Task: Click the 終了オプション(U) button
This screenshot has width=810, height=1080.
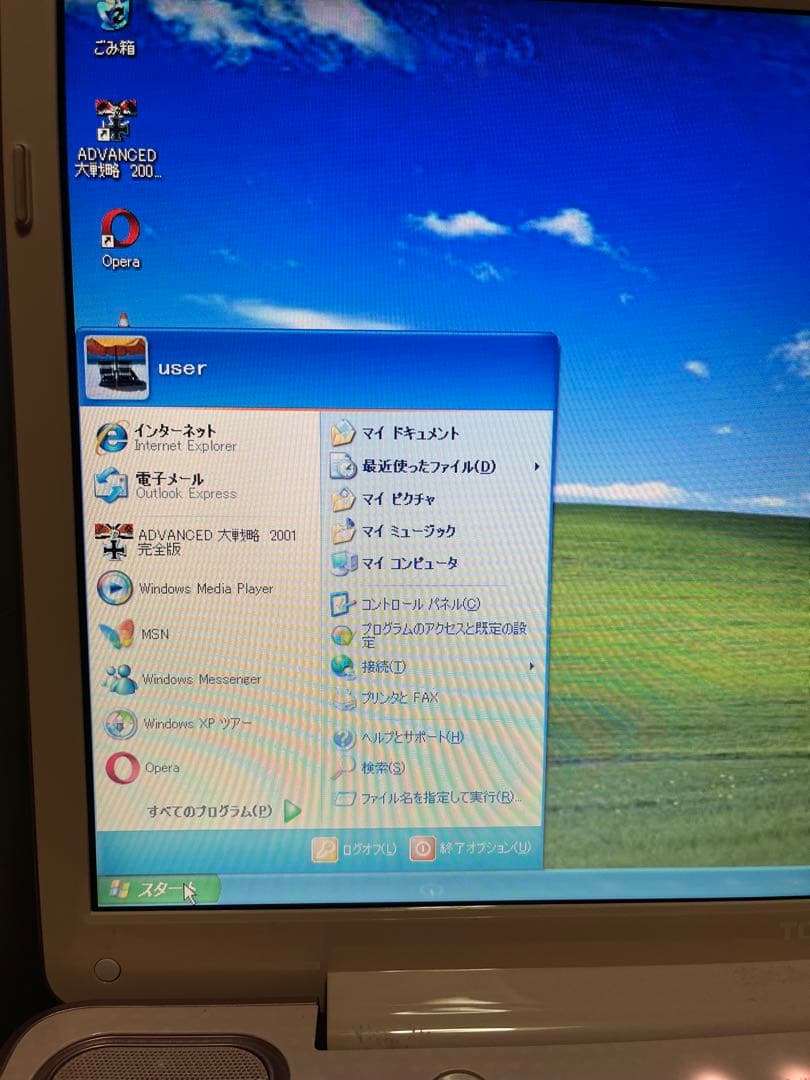Action: coord(471,849)
